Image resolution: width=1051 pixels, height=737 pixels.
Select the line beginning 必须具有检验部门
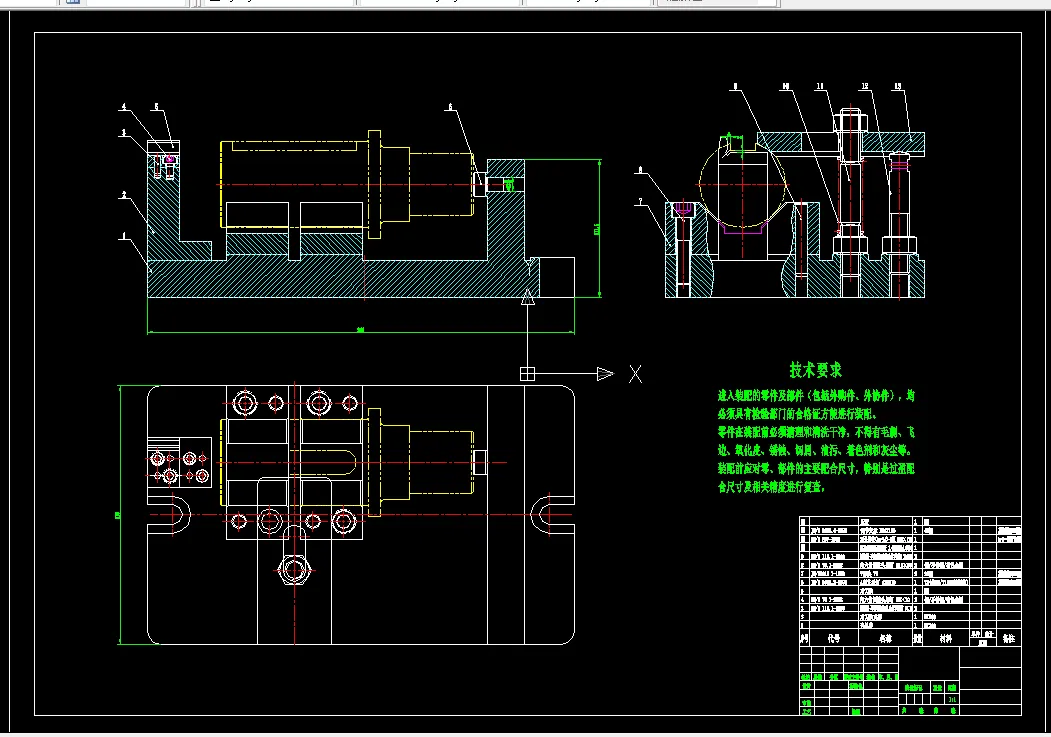(x=797, y=414)
